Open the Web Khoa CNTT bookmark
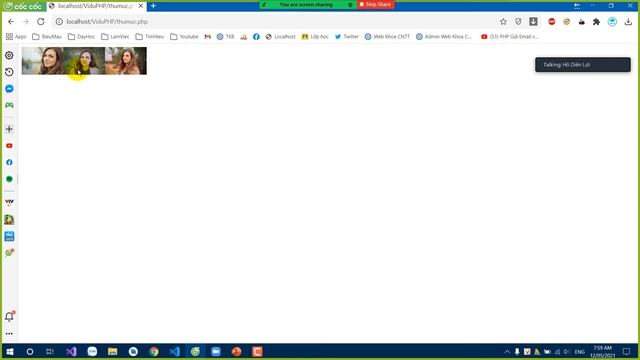Image resolution: width=640 pixels, height=360 pixels. pyautogui.click(x=387, y=36)
